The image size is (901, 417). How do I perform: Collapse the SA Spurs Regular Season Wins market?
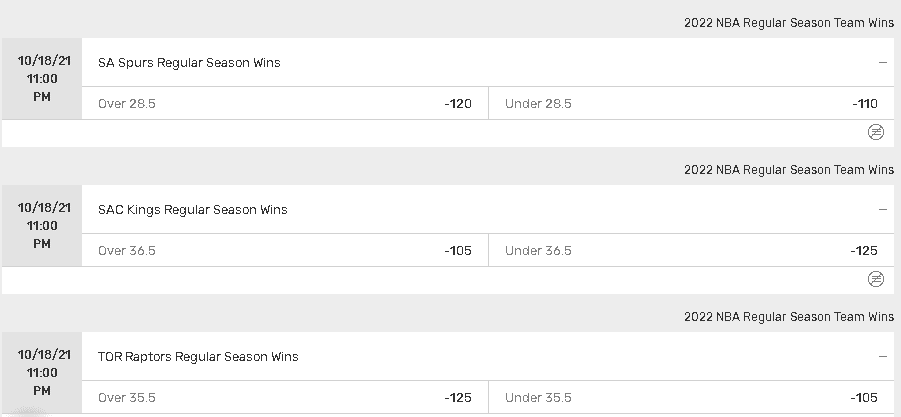(883, 63)
